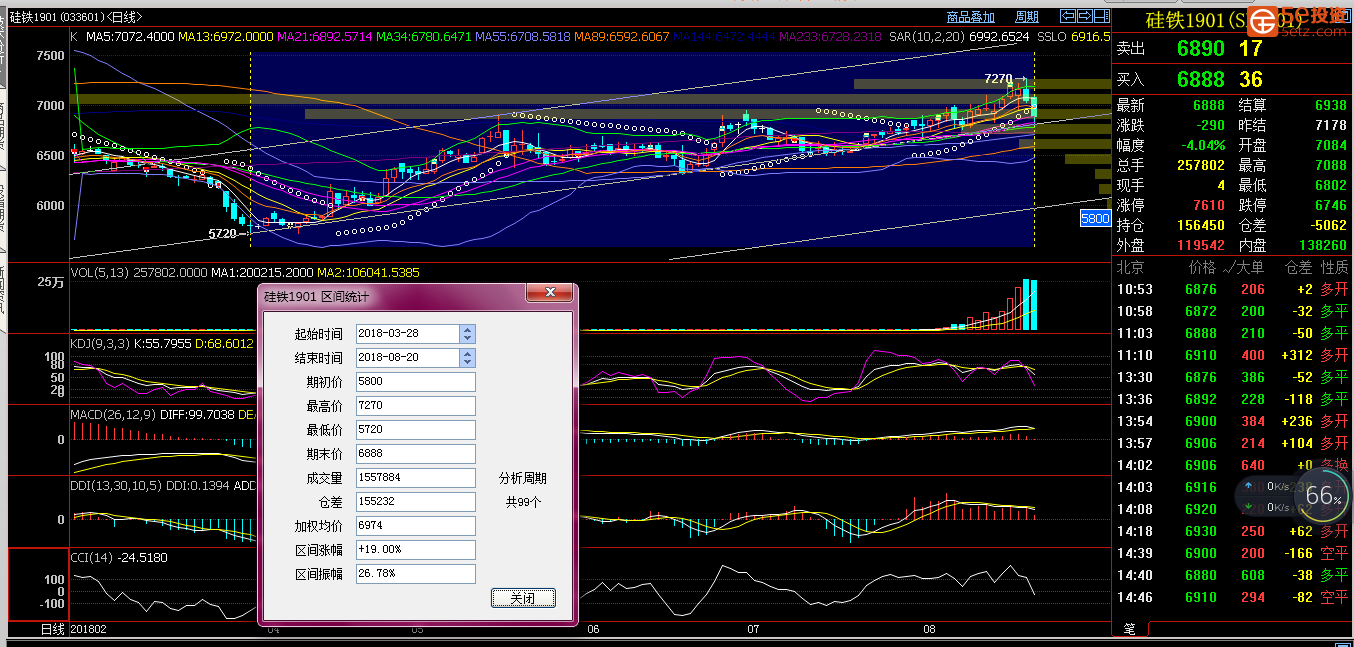Click the 价格 column header

(x=1201, y=268)
